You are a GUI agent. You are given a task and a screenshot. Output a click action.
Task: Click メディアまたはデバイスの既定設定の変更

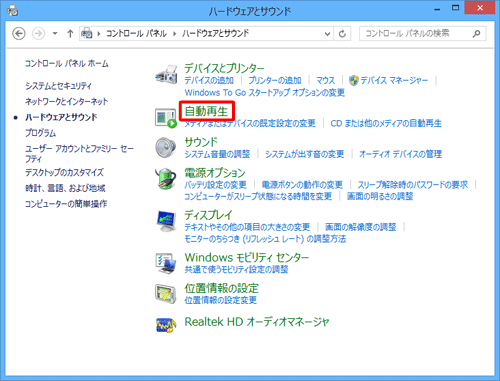(250, 123)
